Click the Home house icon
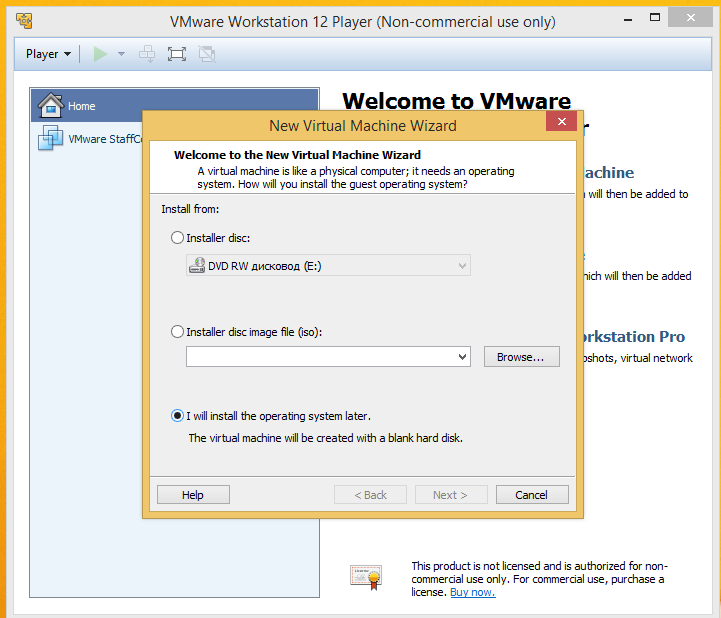Screen dimensions: 721x618 point(51,105)
